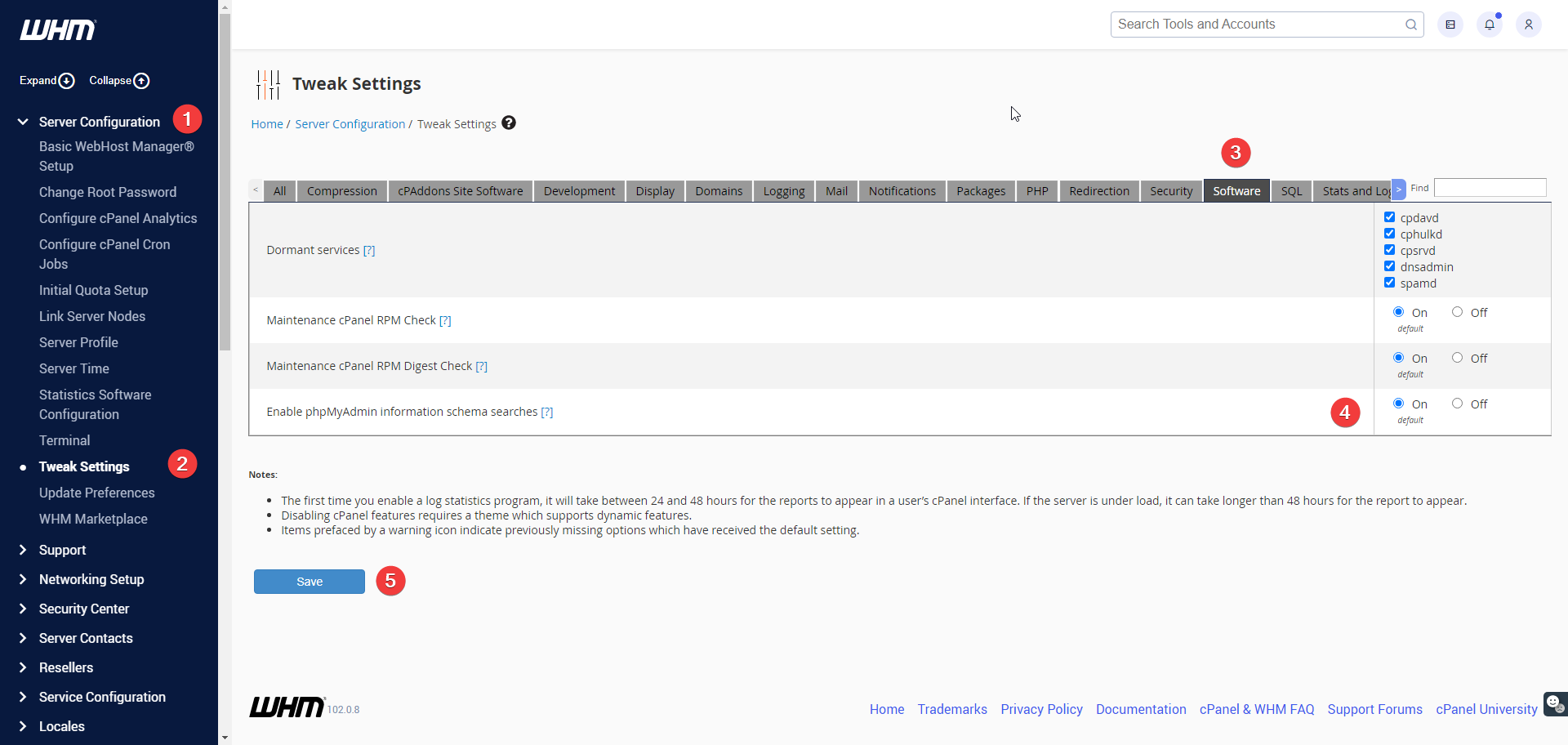
Task: Click the Expand all sidebar icon
Action: 67,81
